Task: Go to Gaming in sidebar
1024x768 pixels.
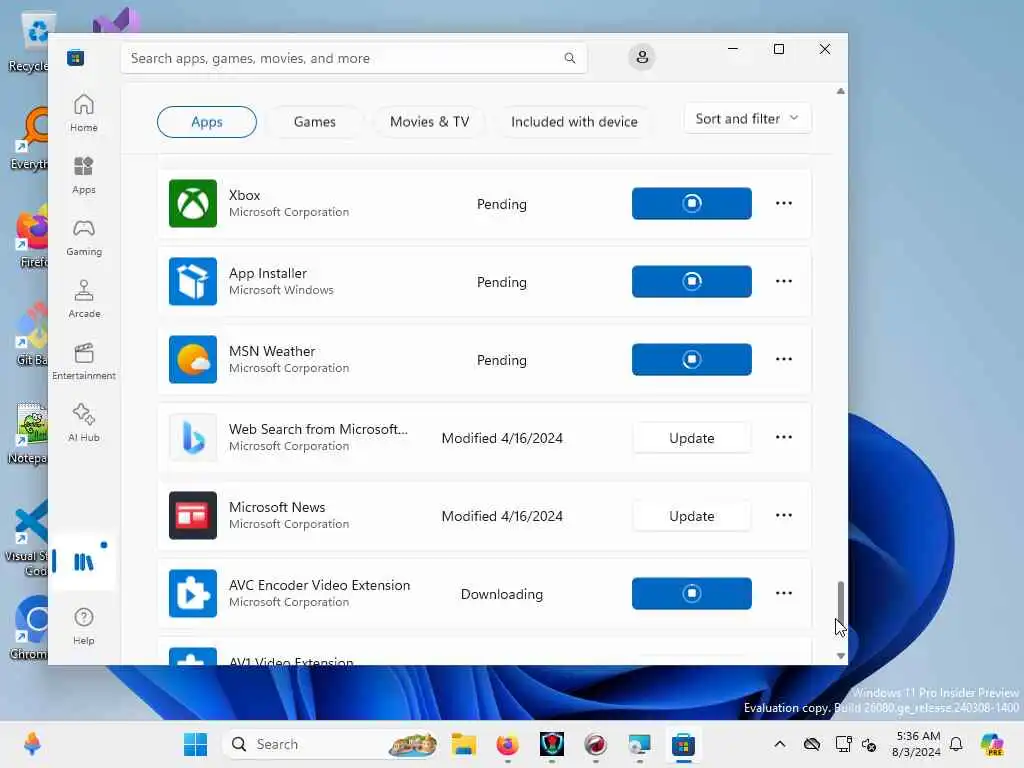Action: (84, 237)
